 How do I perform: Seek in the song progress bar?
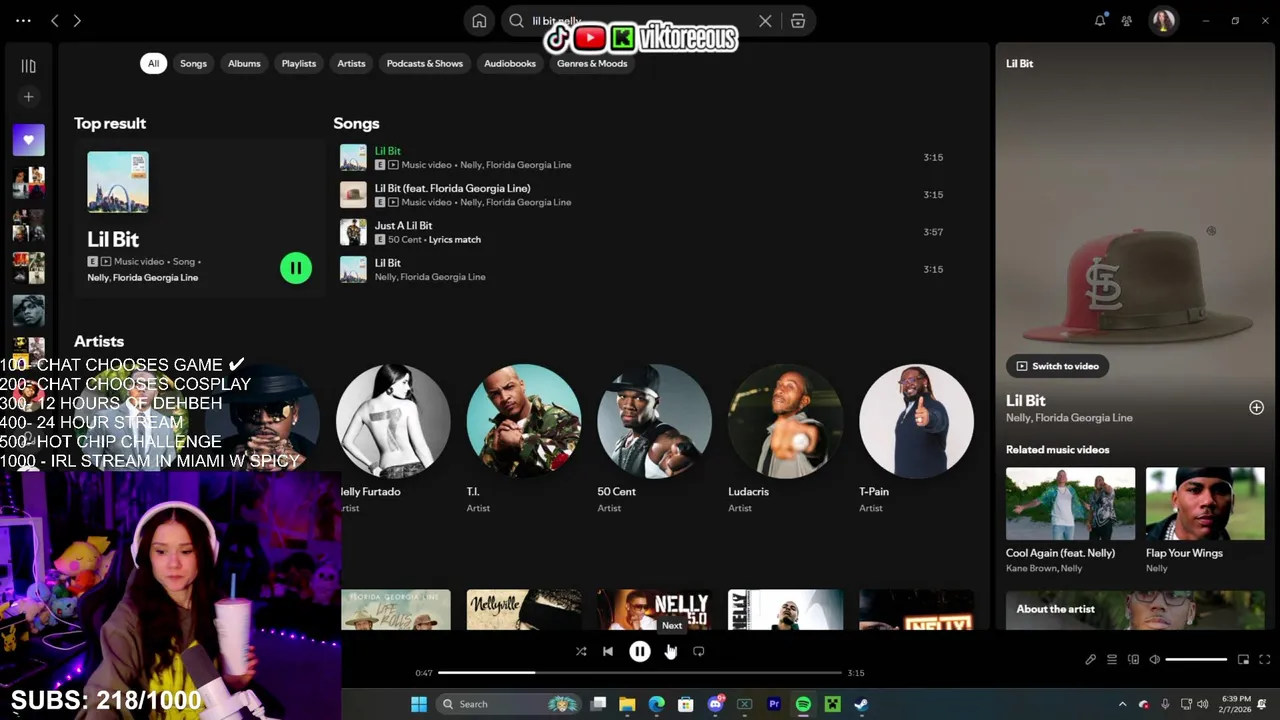tap(640, 673)
